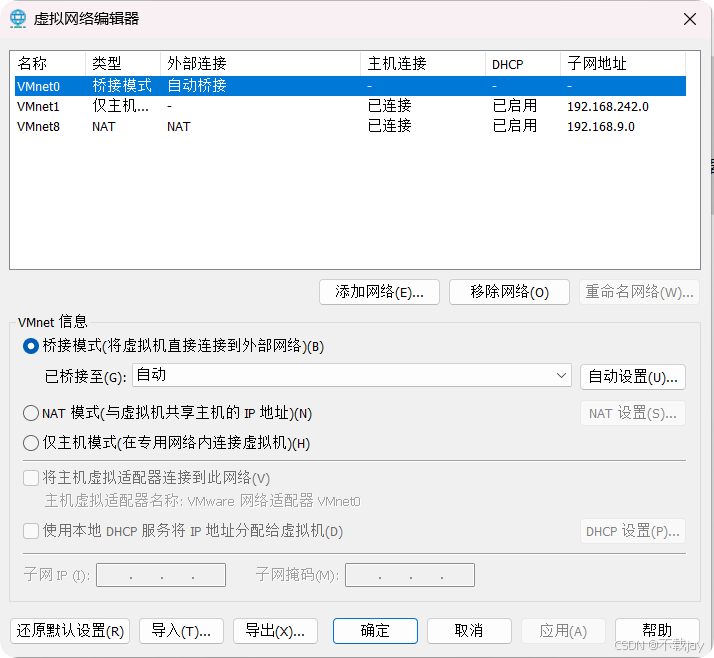Click 导出(X)... button
Image resolution: width=714 pixels, height=658 pixels.
[275, 631]
